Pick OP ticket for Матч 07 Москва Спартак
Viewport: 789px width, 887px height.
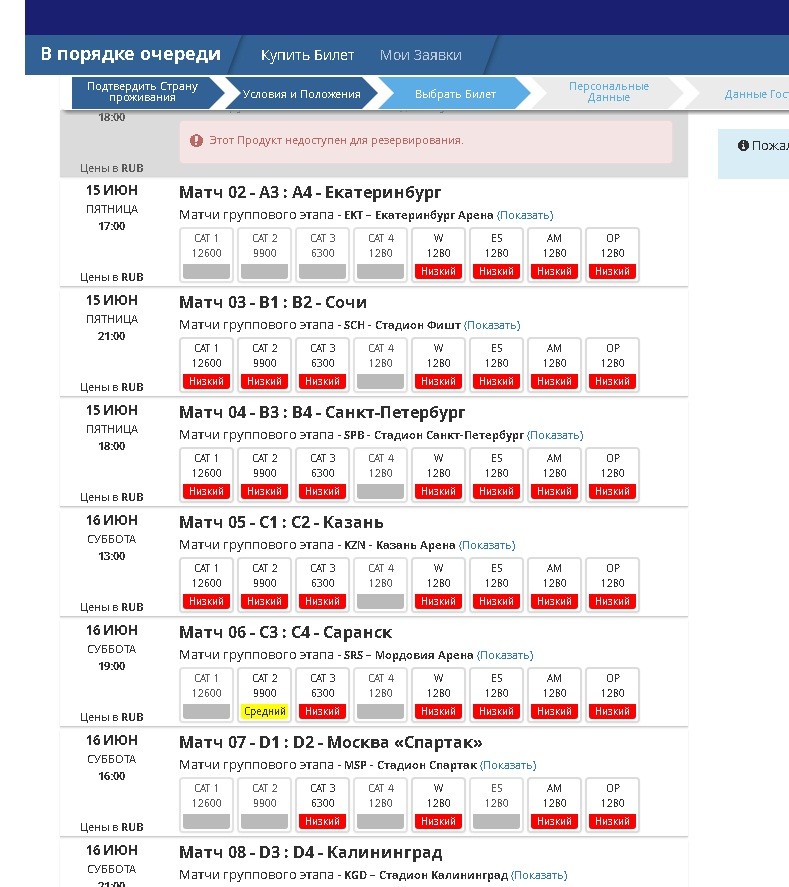[x=613, y=804]
